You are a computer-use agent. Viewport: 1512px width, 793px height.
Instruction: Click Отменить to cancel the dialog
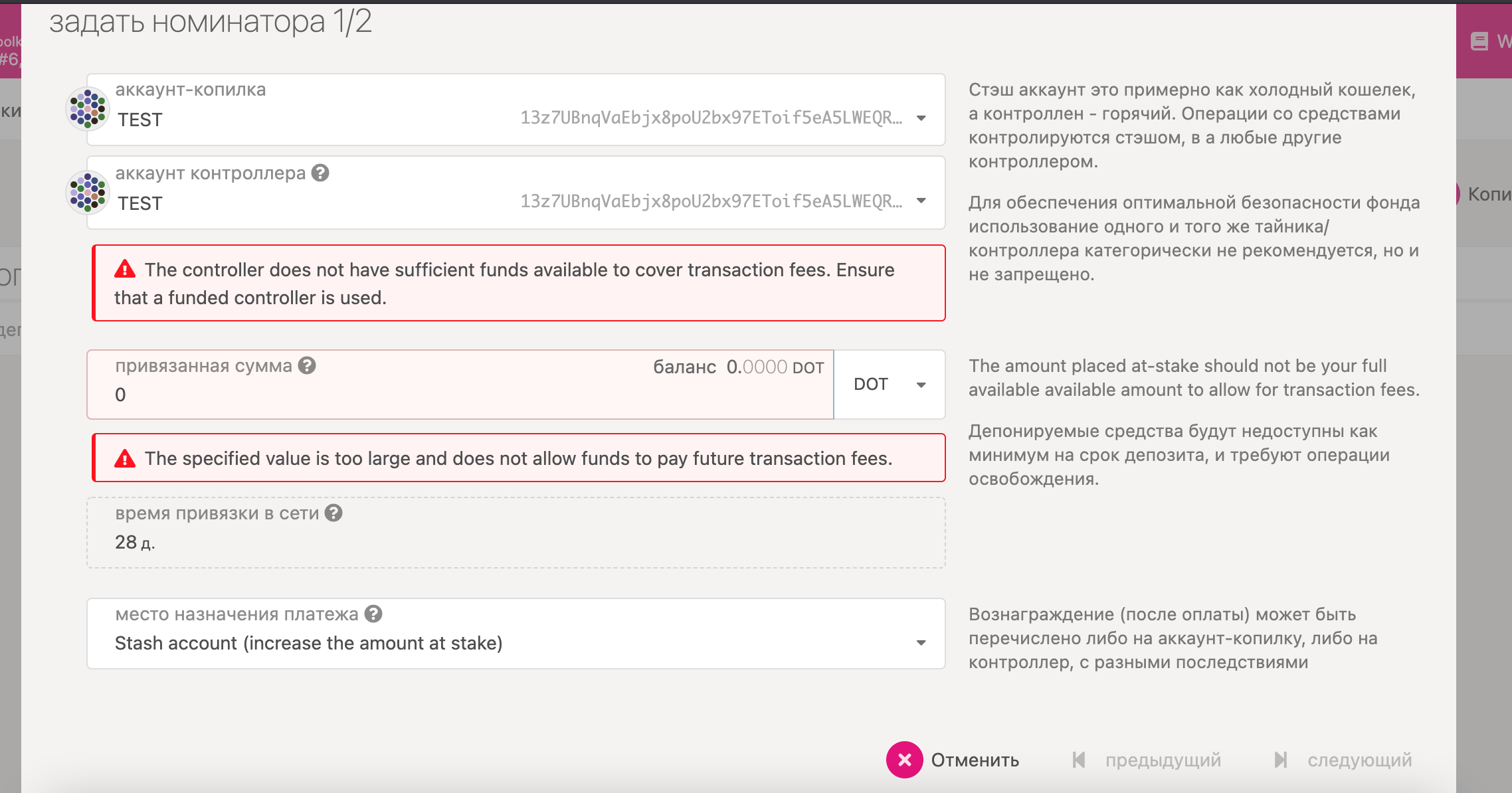click(975, 760)
